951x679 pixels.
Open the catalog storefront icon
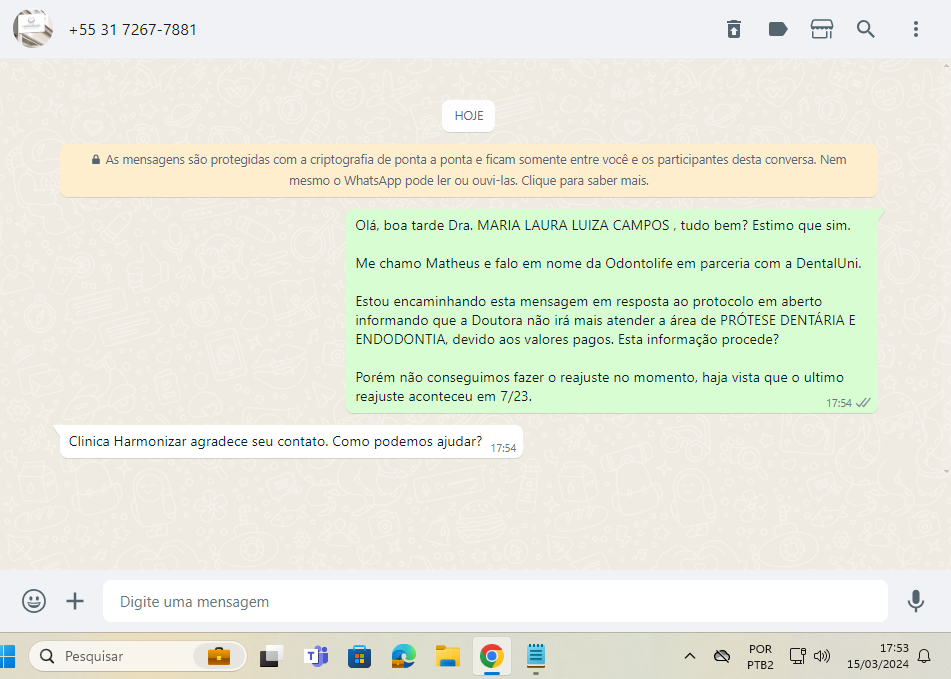tap(822, 29)
